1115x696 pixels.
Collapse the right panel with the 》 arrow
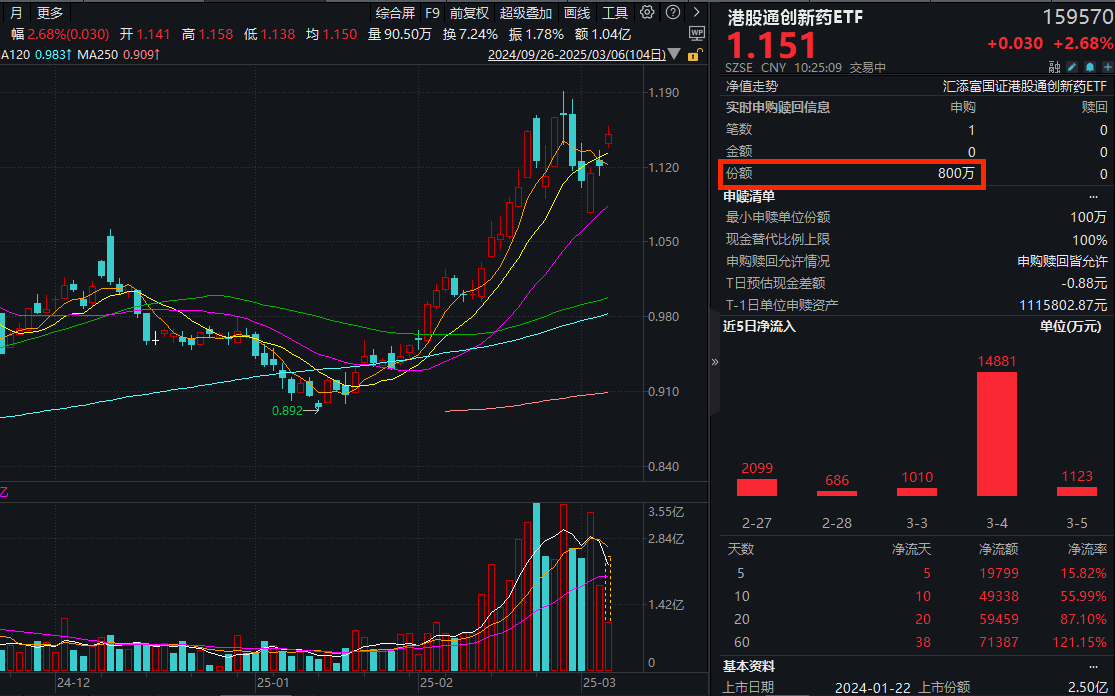coord(714,363)
